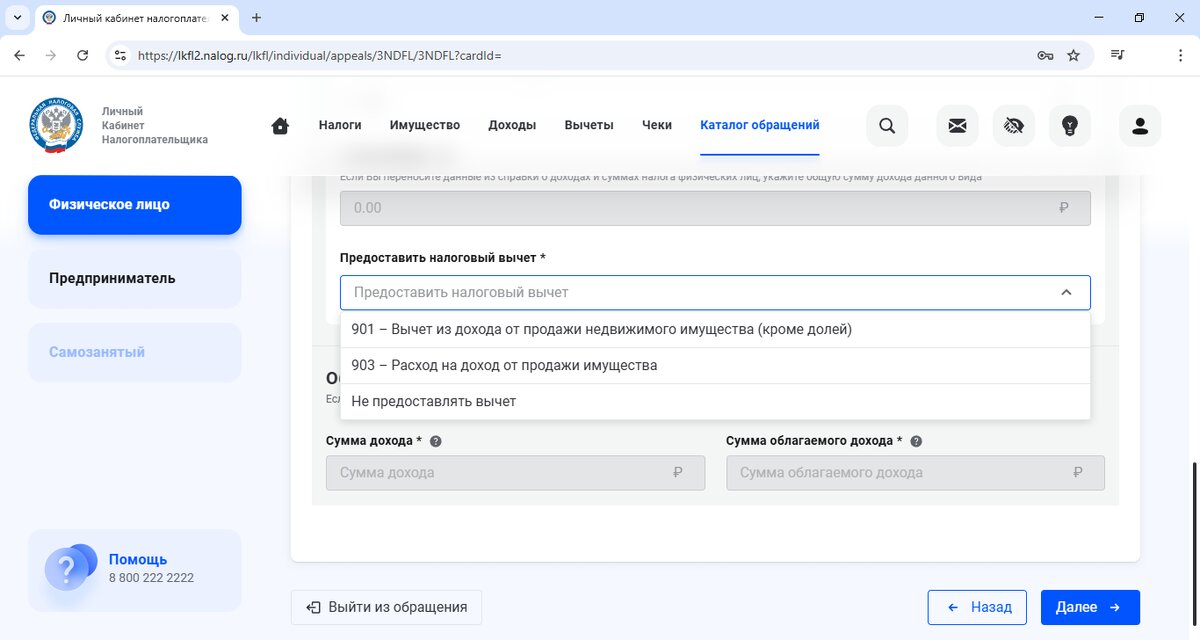Switch to Предприниматель profile
This screenshot has width=1200, height=640.
tap(135, 279)
